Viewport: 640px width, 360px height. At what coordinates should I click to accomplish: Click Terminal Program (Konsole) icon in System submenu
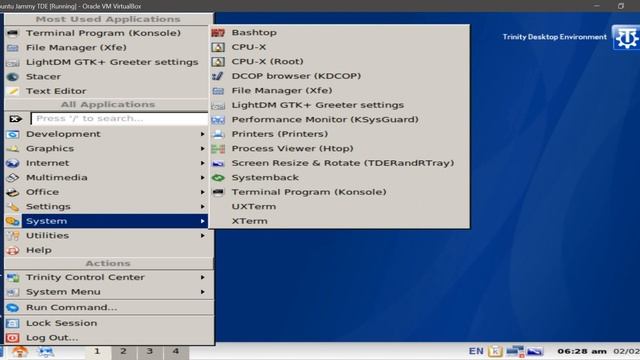pyautogui.click(x=218, y=192)
